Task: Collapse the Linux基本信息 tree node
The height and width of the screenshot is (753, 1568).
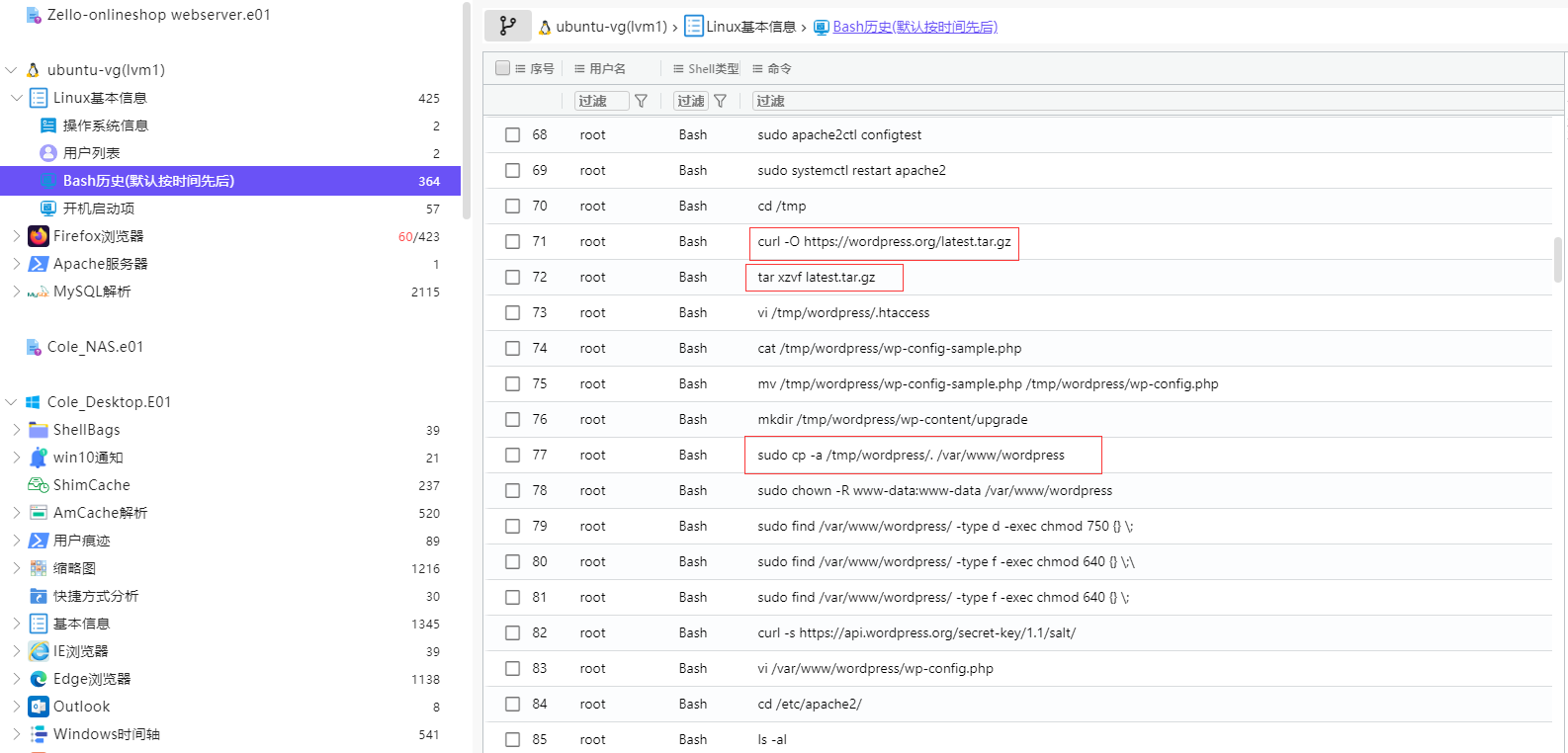Action: 17,98
